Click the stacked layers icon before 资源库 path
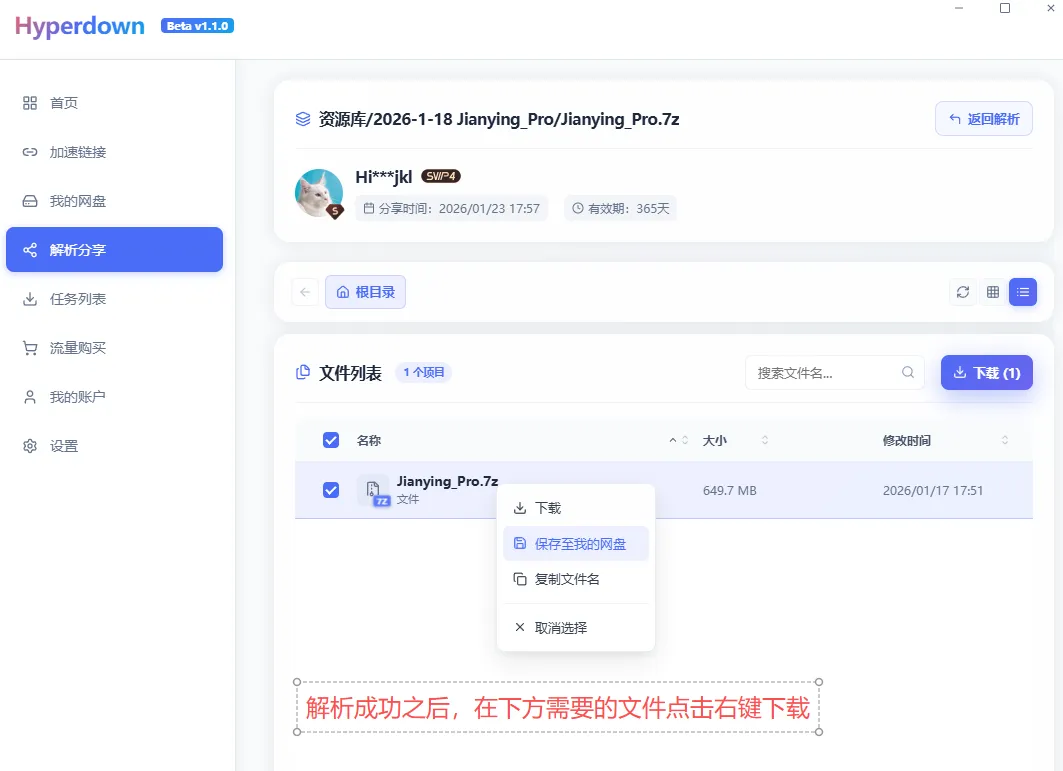The width and height of the screenshot is (1063, 771). [303, 119]
